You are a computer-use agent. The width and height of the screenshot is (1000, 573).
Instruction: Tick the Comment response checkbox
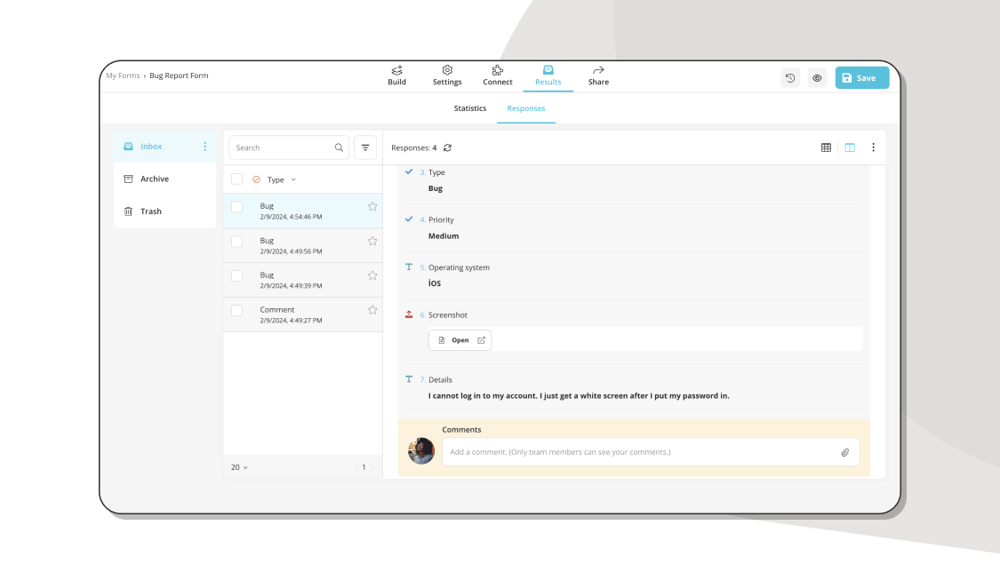[237, 311]
